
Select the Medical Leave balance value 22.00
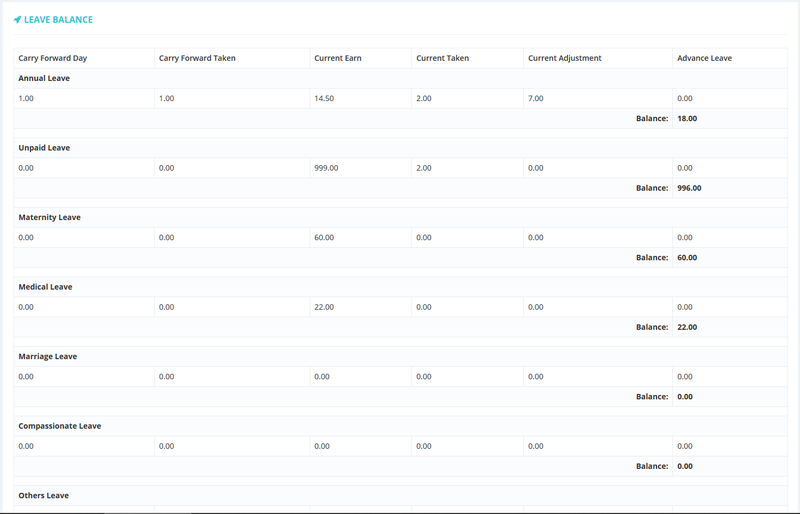coord(687,327)
